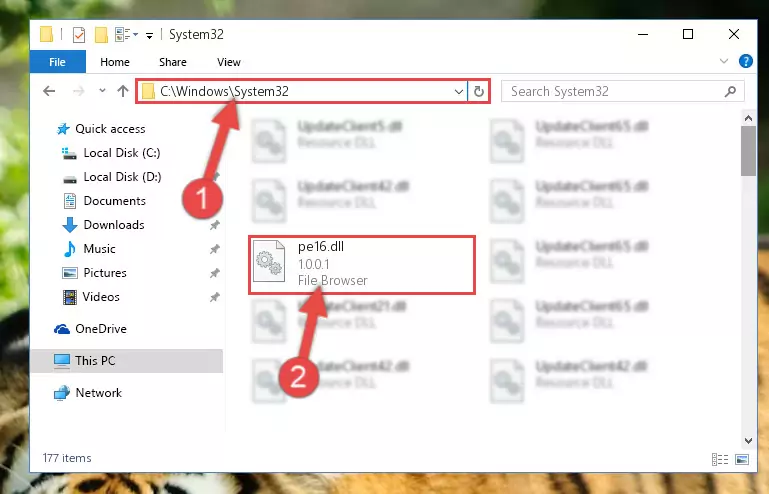This screenshot has height=494, width=769.
Task: Expand the address bar history dropdown
Action: tap(459, 91)
